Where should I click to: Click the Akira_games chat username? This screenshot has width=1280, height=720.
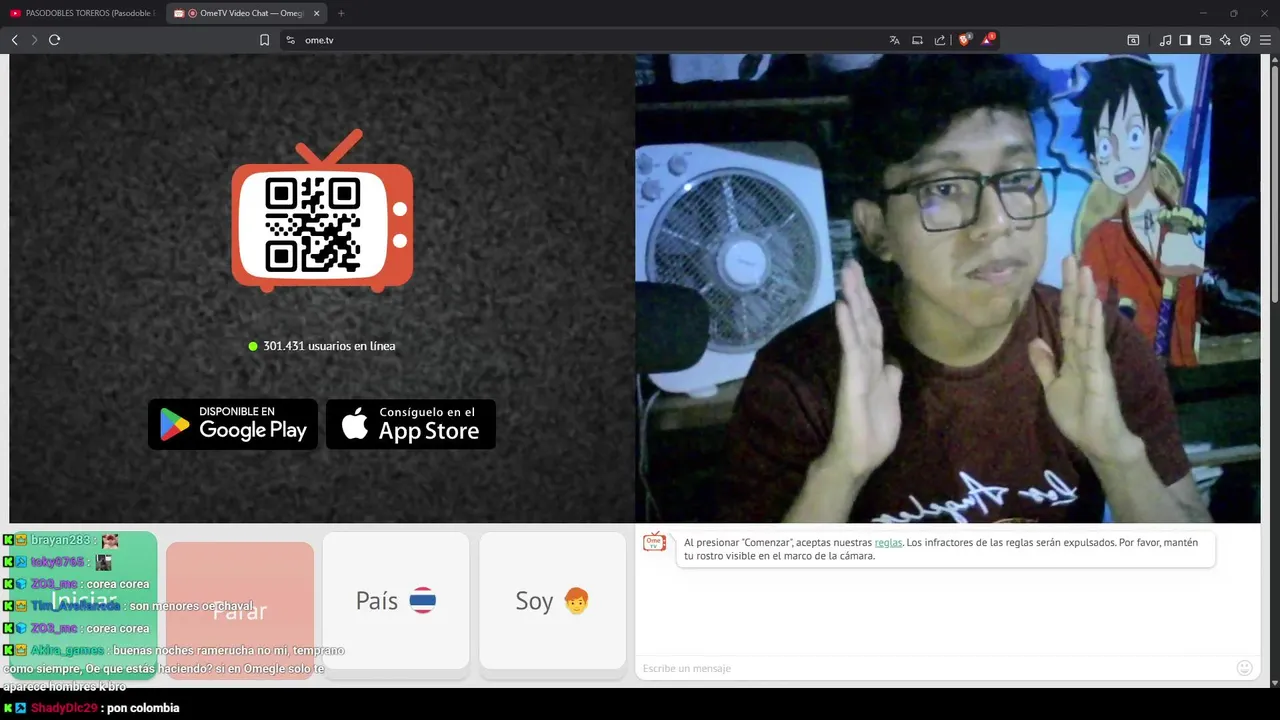(67, 650)
